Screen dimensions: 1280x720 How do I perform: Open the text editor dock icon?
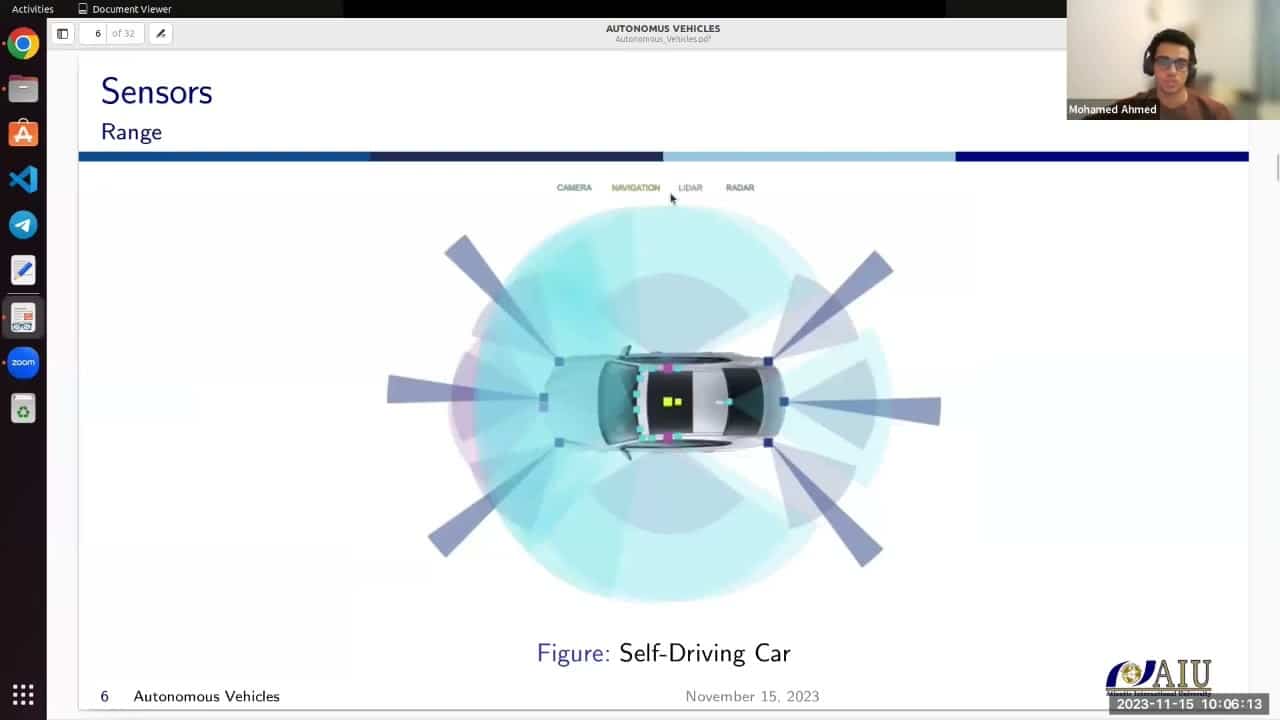(23, 270)
